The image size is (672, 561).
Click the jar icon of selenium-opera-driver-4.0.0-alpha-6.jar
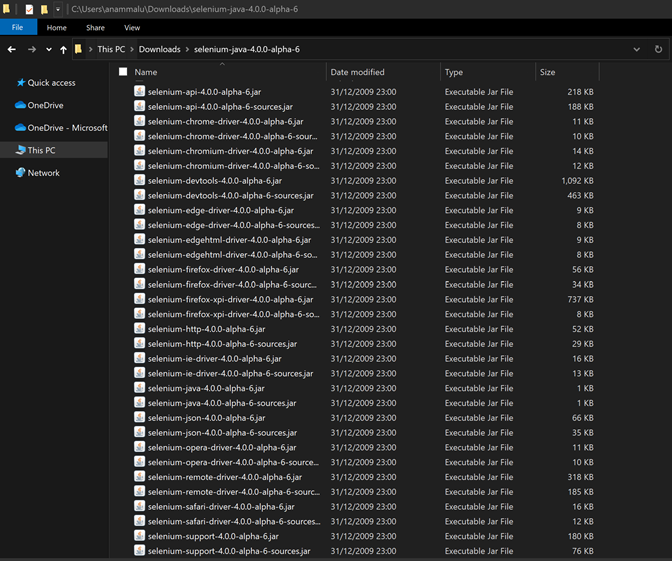[x=139, y=447]
